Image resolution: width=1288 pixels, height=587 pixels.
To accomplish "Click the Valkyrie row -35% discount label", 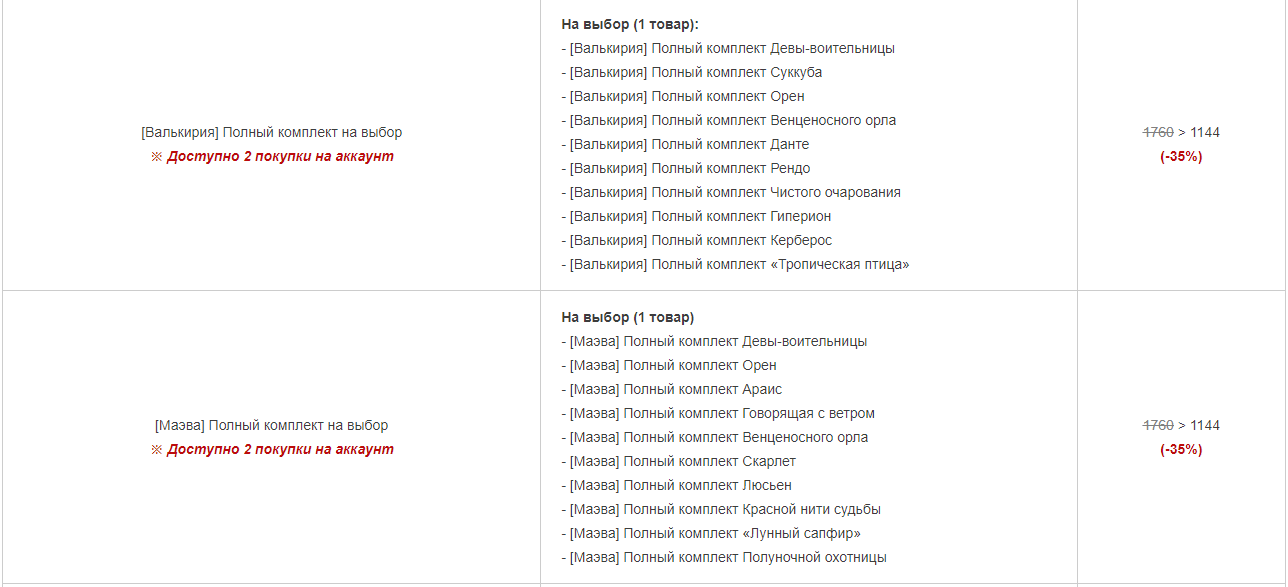I will [1181, 156].
